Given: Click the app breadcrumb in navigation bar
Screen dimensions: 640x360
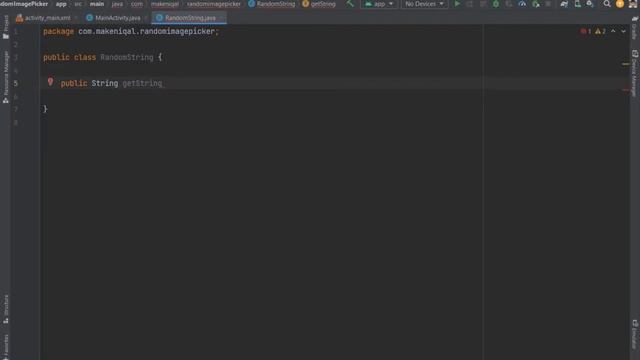Looking at the screenshot, I should click(x=61, y=4).
